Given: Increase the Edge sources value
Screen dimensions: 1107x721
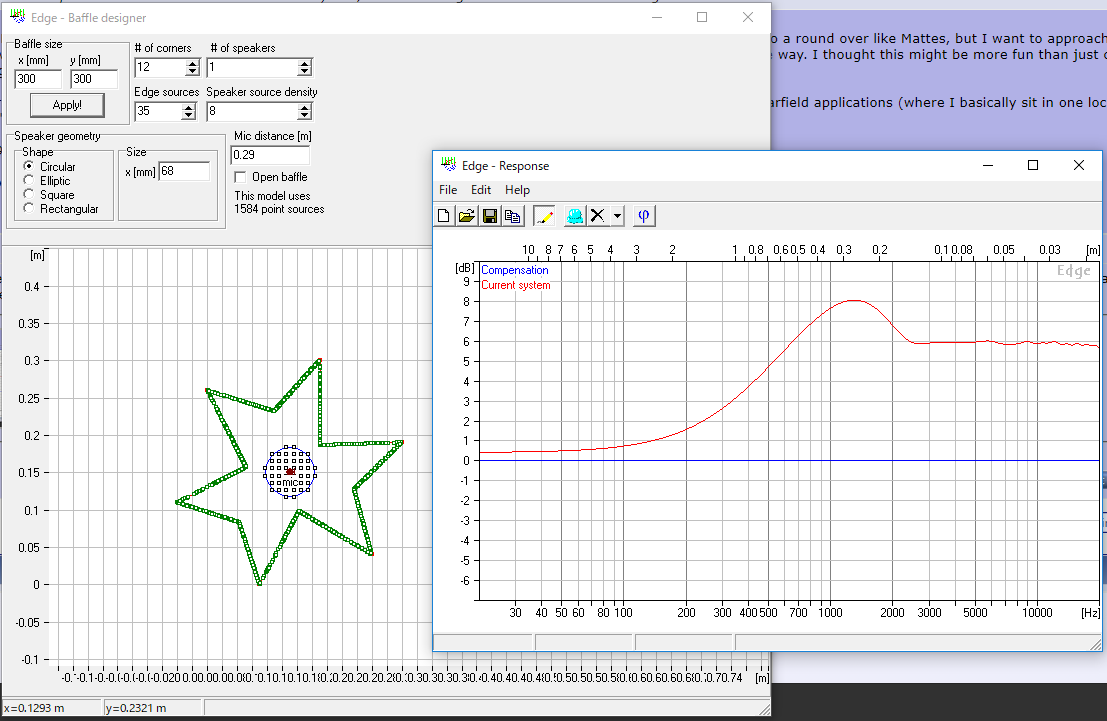Looking at the screenshot, I should tap(188, 107).
